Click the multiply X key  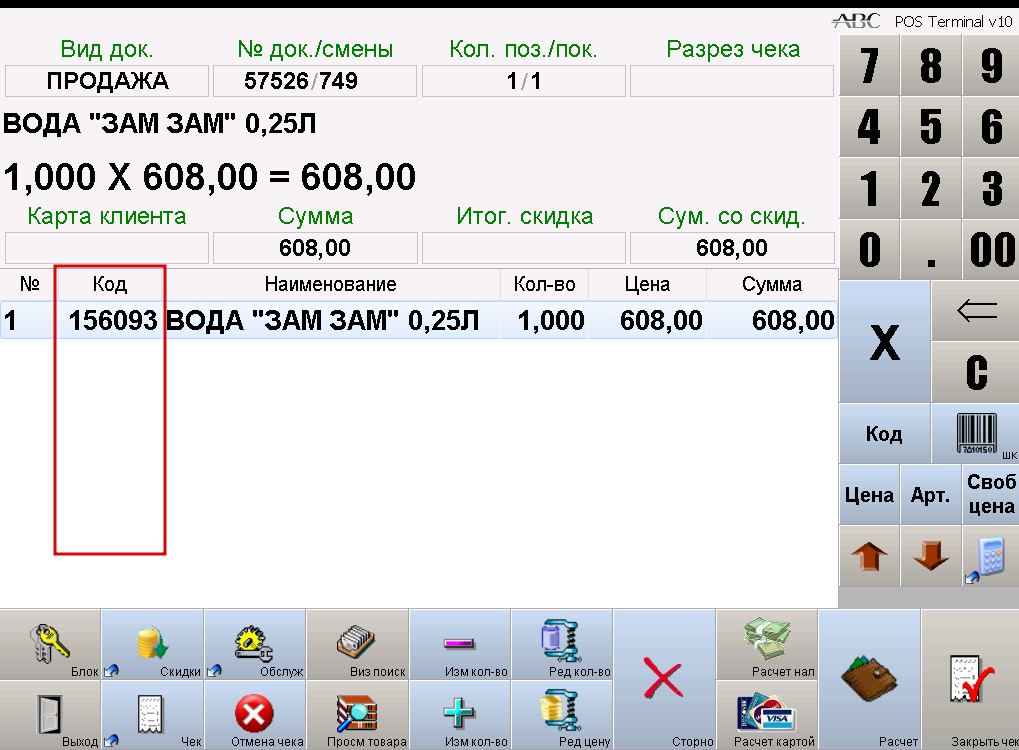click(884, 342)
